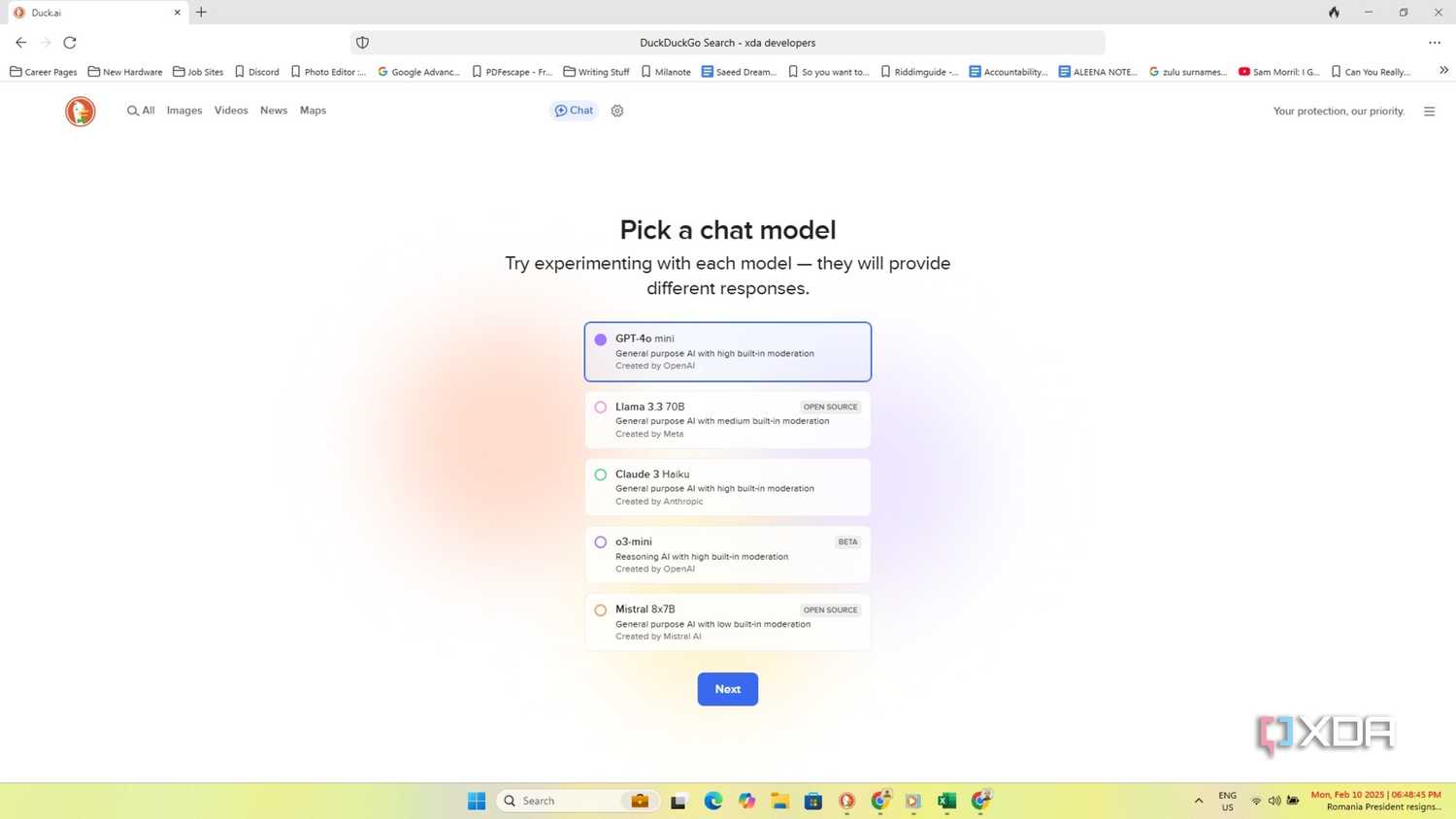This screenshot has height=819, width=1456.
Task: Open the ALEENA NOTE... document bookmark
Action: click(1098, 72)
